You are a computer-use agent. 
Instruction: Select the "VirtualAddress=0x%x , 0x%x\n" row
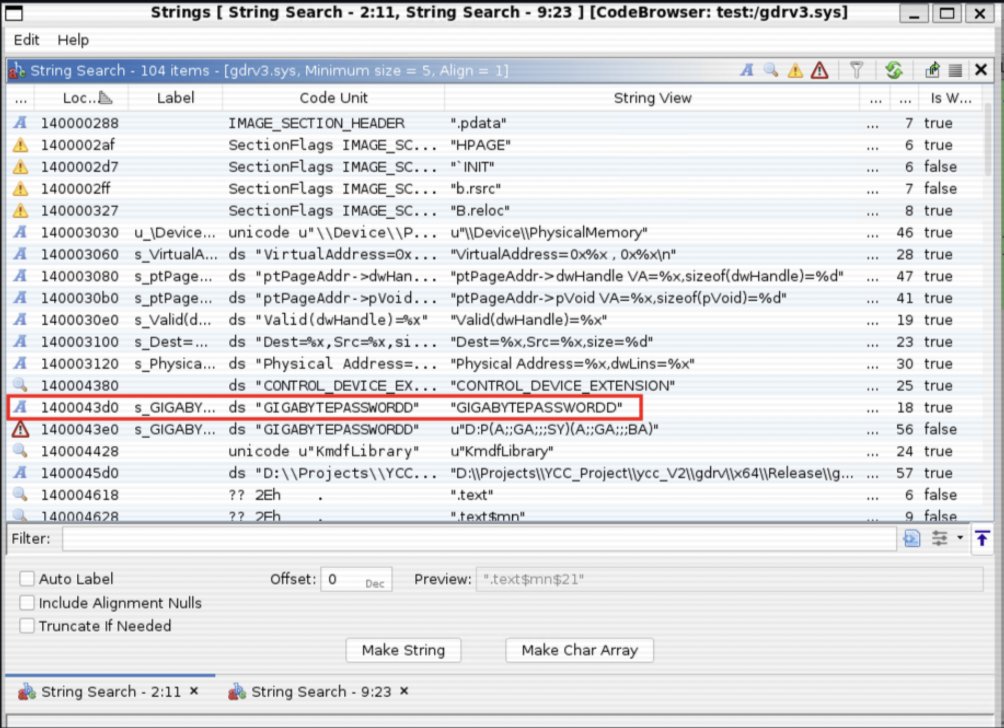[x=495, y=254]
